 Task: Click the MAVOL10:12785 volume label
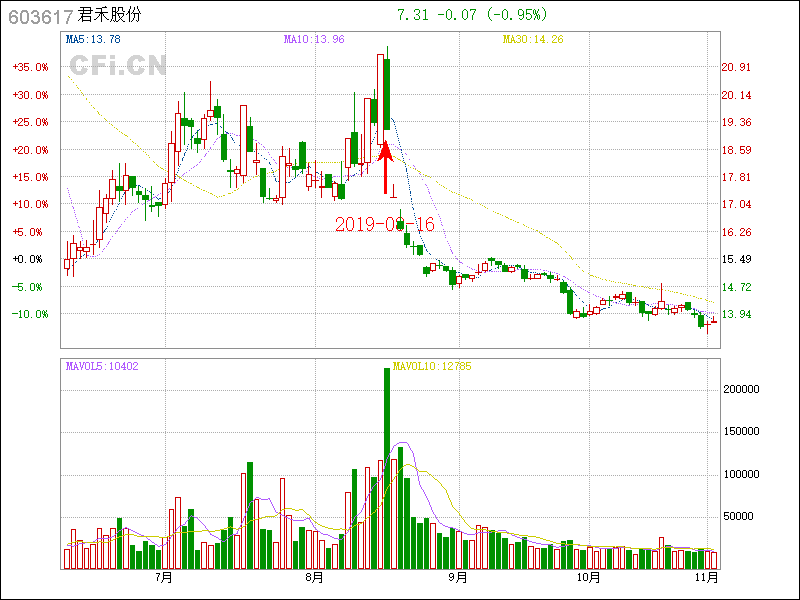click(x=432, y=366)
